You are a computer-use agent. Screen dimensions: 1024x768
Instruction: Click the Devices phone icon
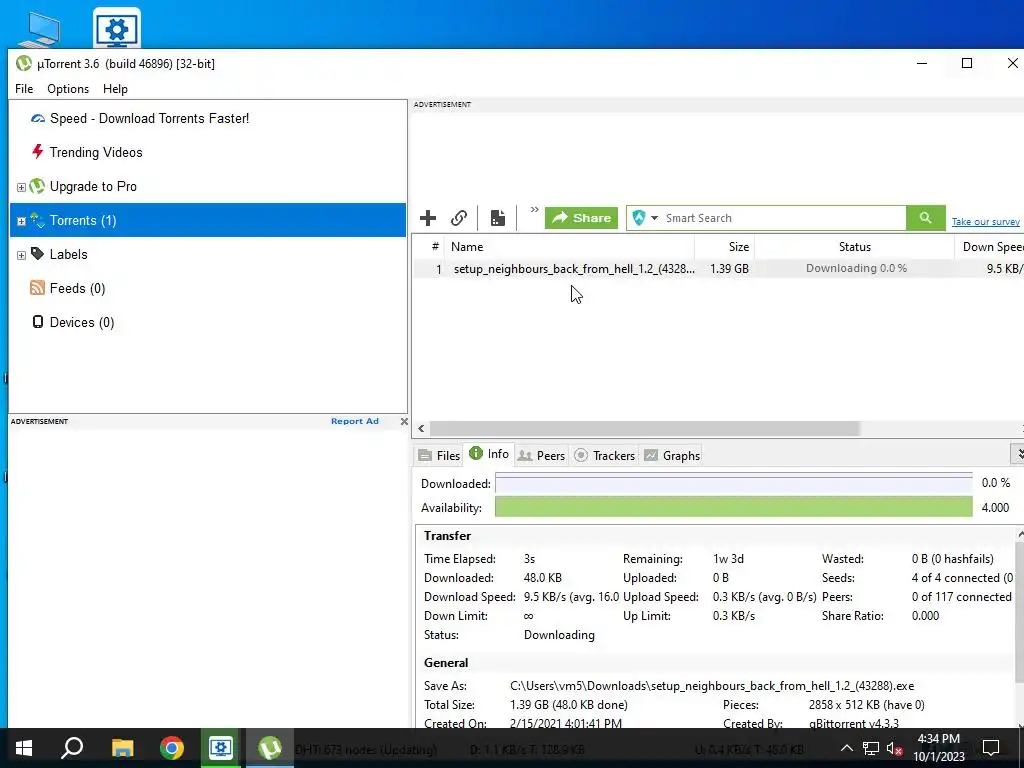[x=38, y=322]
